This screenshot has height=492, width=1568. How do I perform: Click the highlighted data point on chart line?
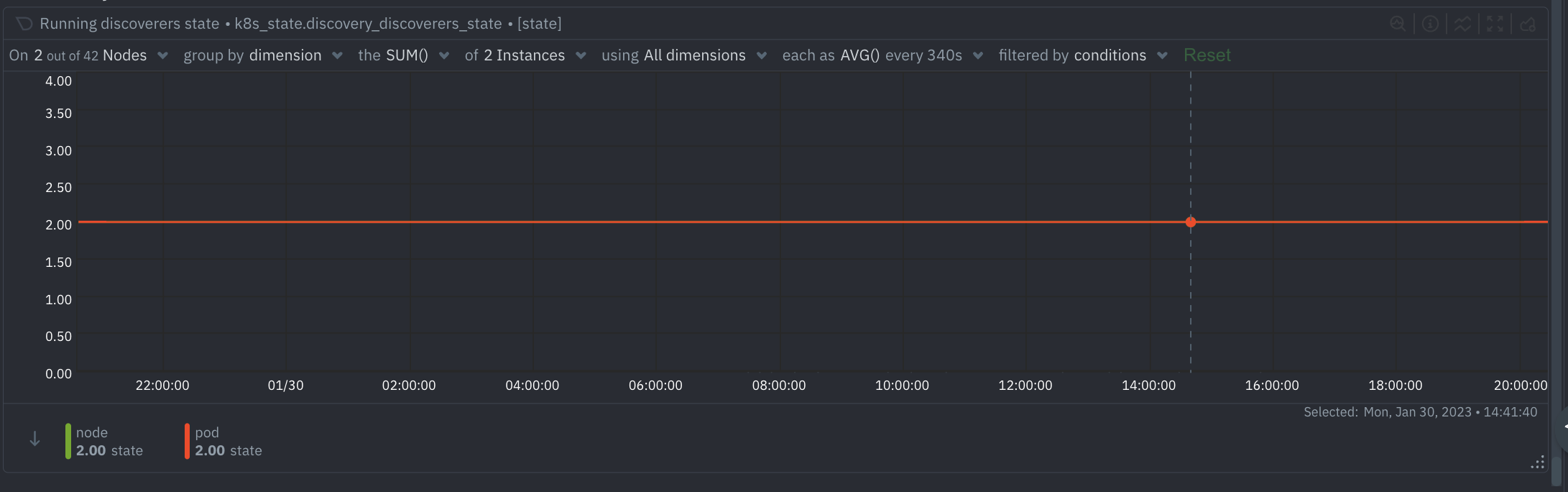pyautogui.click(x=1191, y=222)
